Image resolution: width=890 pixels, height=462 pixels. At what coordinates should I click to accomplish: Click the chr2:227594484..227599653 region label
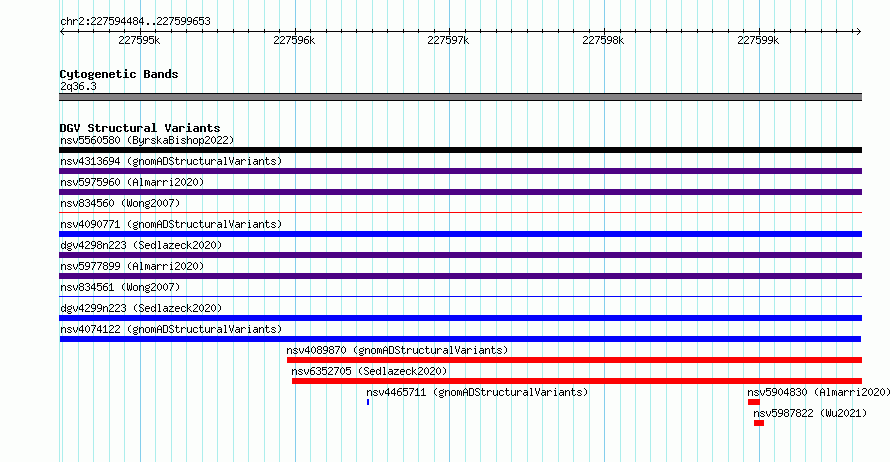(135, 21)
